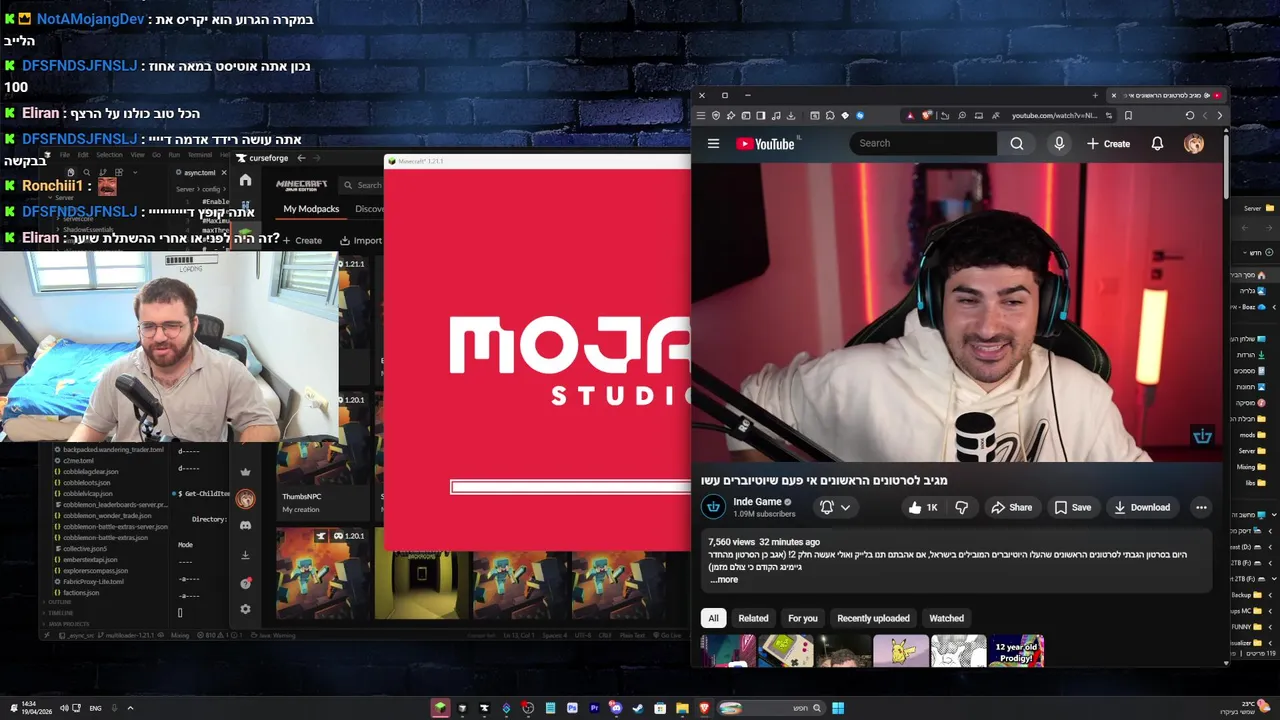Viewport: 1280px width, 720px height.
Task: Click the YouTube Create button
Action: [1108, 144]
